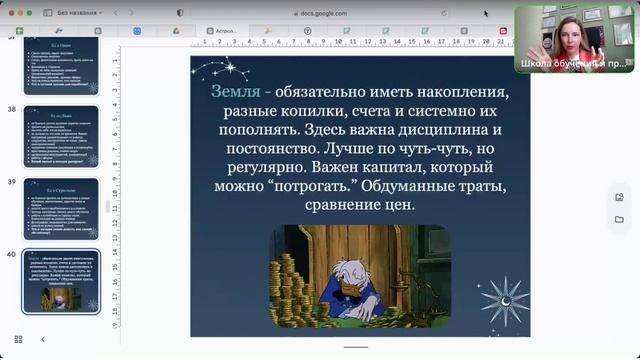Open the red icon tab at far right
Viewport: 640px width, 360px height.
click(x=503, y=31)
